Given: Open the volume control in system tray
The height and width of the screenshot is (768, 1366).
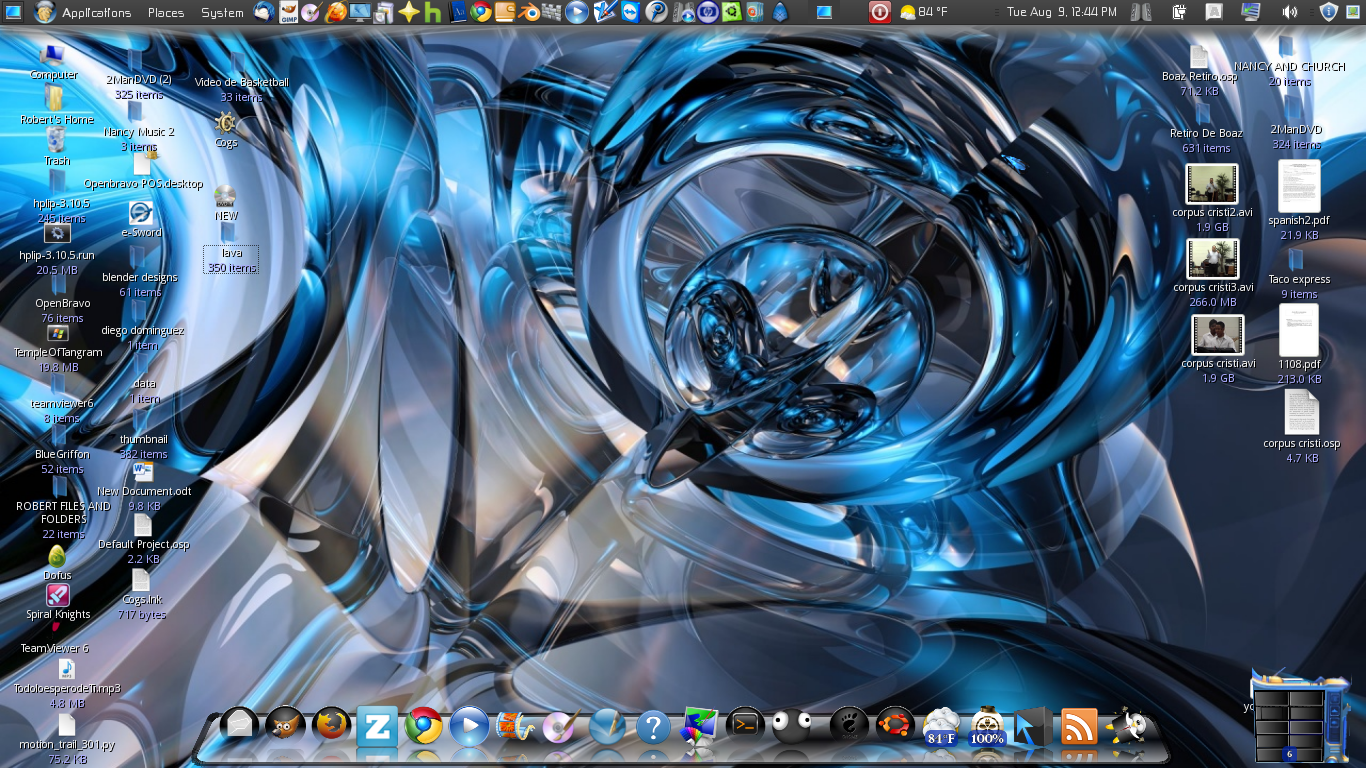Looking at the screenshot, I should [1290, 13].
